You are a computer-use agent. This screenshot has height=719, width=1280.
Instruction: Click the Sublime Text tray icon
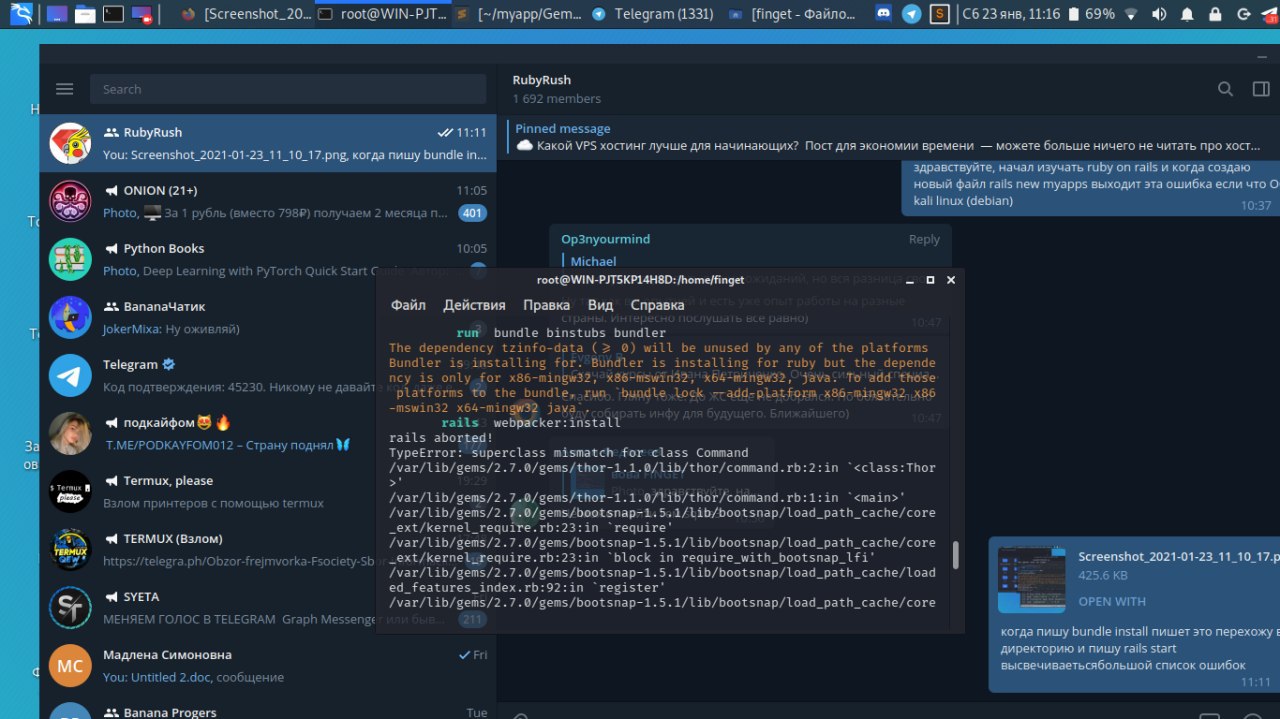coord(939,14)
